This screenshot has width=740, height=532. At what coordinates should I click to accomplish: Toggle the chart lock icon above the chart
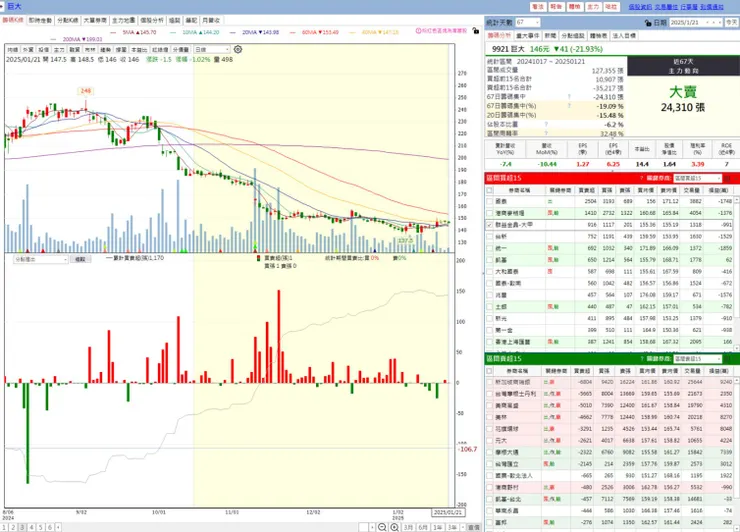pyautogui.click(x=476, y=31)
